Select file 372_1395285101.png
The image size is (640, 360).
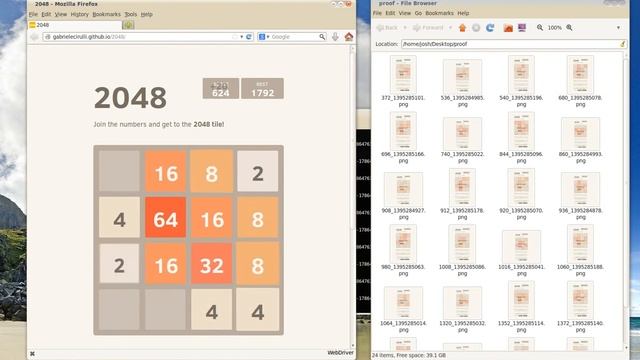[x=403, y=82]
